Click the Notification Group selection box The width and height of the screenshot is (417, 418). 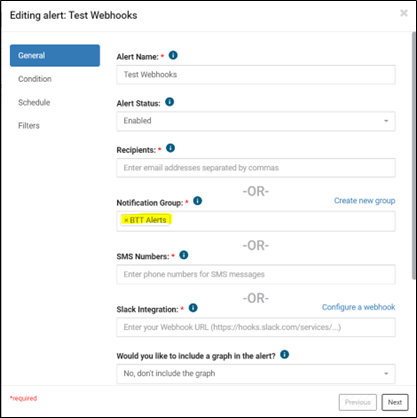coord(256,221)
